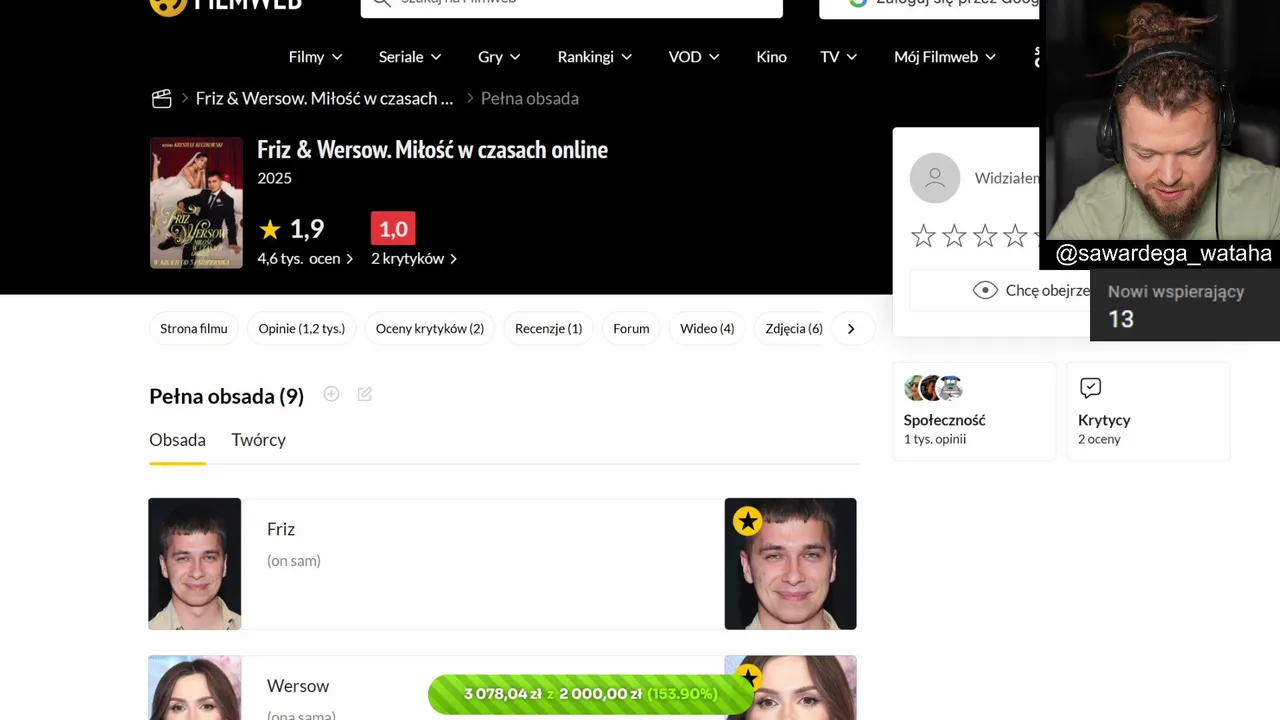Image resolution: width=1280 pixels, height=720 pixels.
Task: Click the 2025 release year text
Action: (275, 178)
